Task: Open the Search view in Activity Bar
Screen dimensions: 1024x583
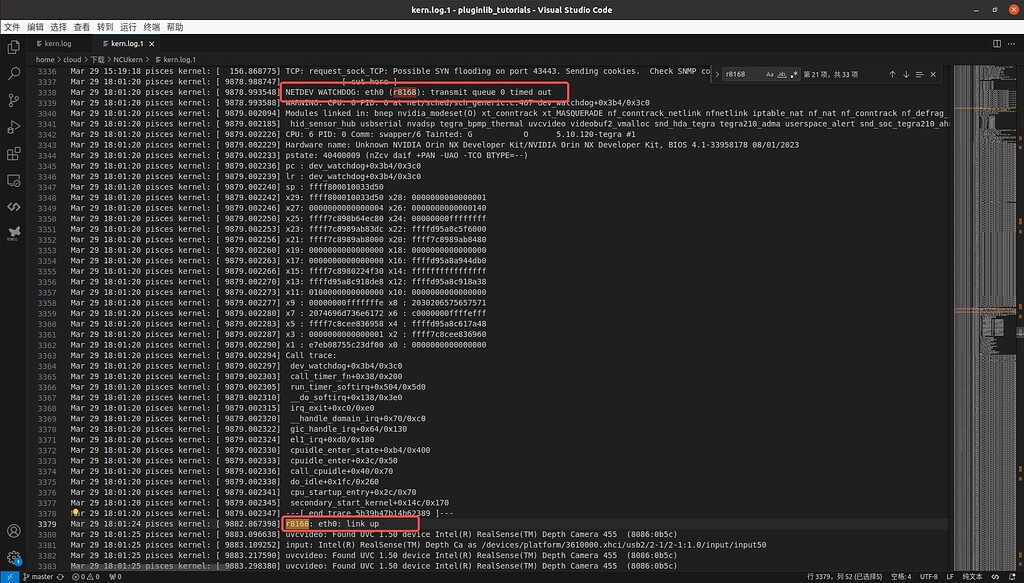Action: point(13,72)
